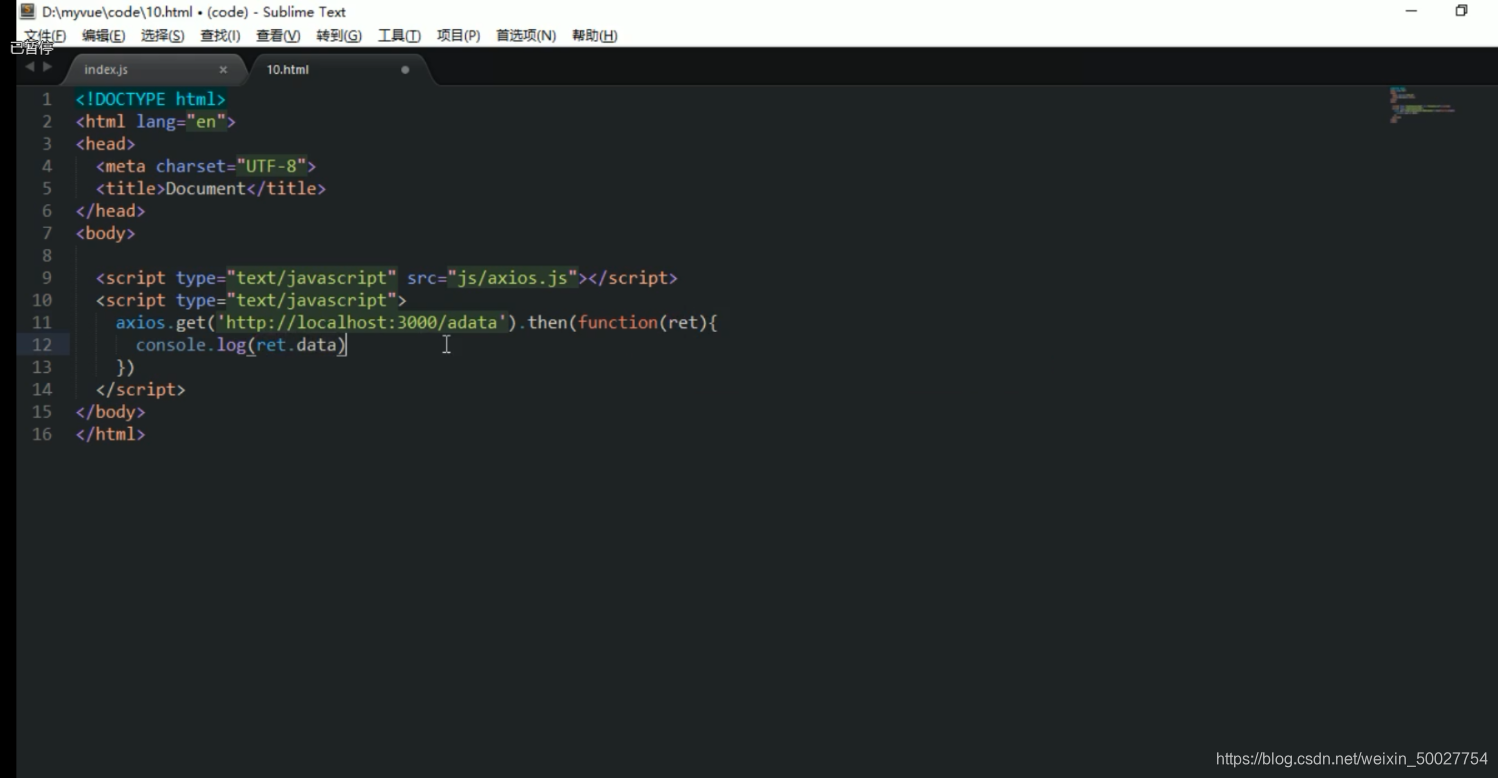
Task: Click the '</html>' closing tag
Action: point(110,434)
